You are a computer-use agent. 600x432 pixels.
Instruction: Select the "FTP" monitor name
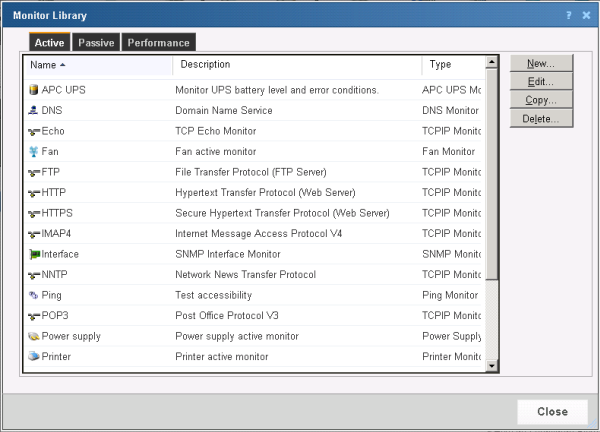51,172
